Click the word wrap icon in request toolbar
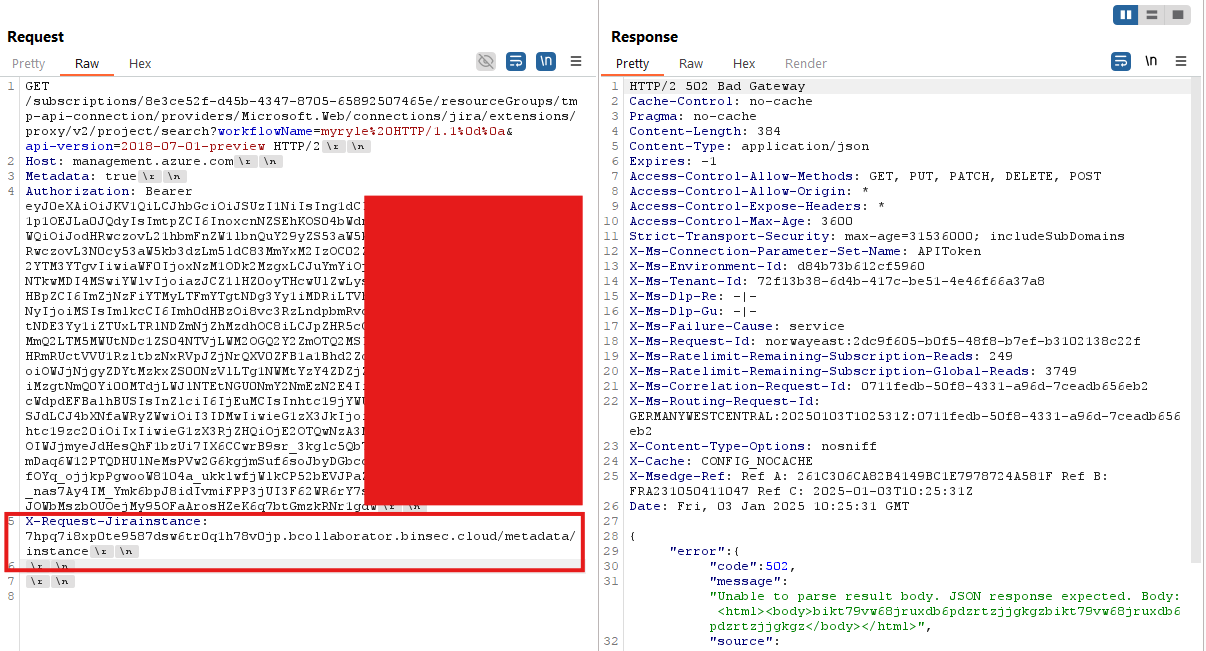 tap(516, 61)
